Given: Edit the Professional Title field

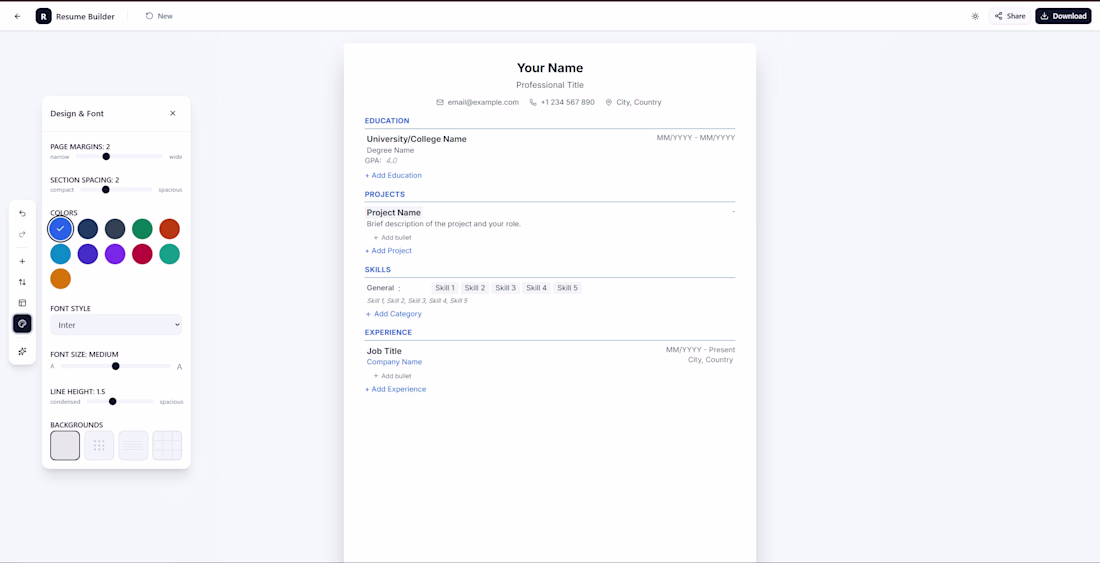Looking at the screenshot, I should pos(550,85).
